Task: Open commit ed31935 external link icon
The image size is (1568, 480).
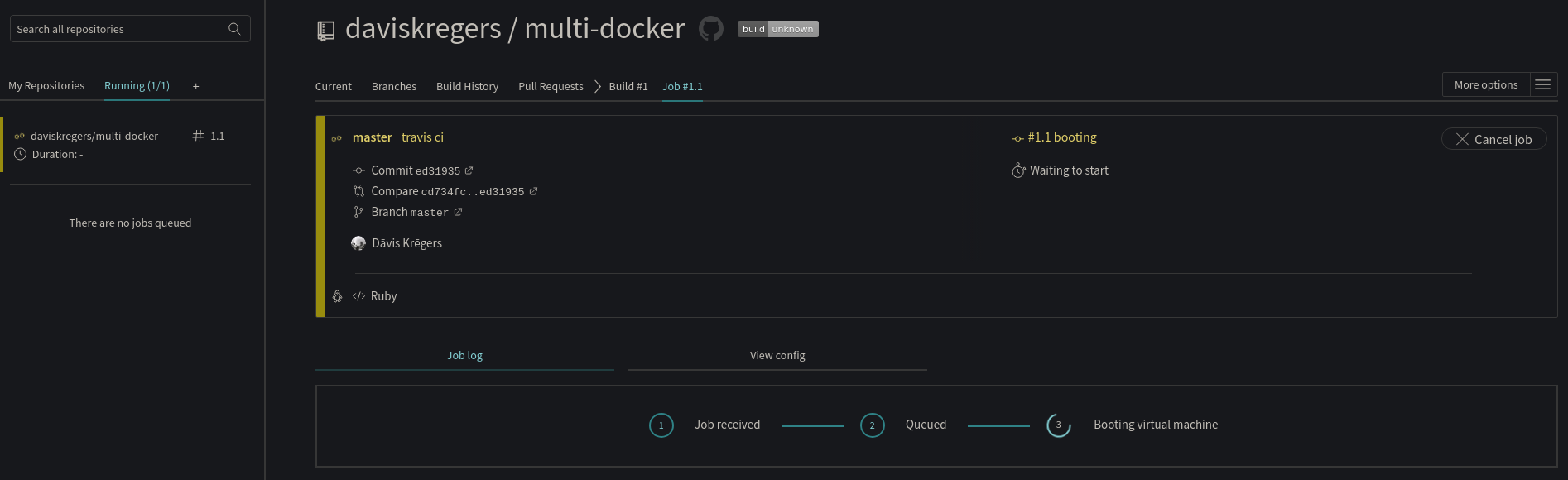Action: (469, 170)
